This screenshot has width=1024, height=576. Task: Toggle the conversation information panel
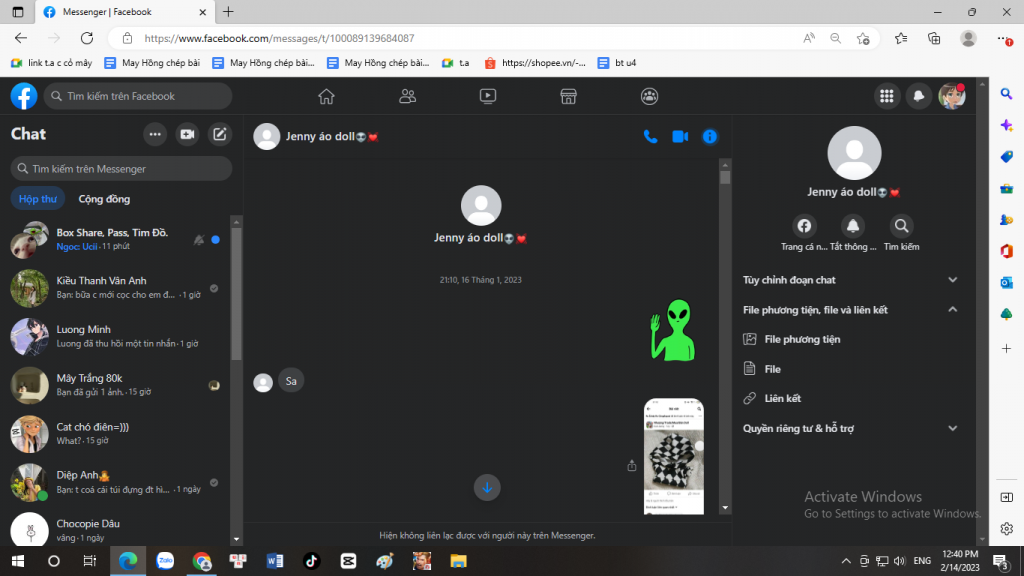(x=710, y=137)
